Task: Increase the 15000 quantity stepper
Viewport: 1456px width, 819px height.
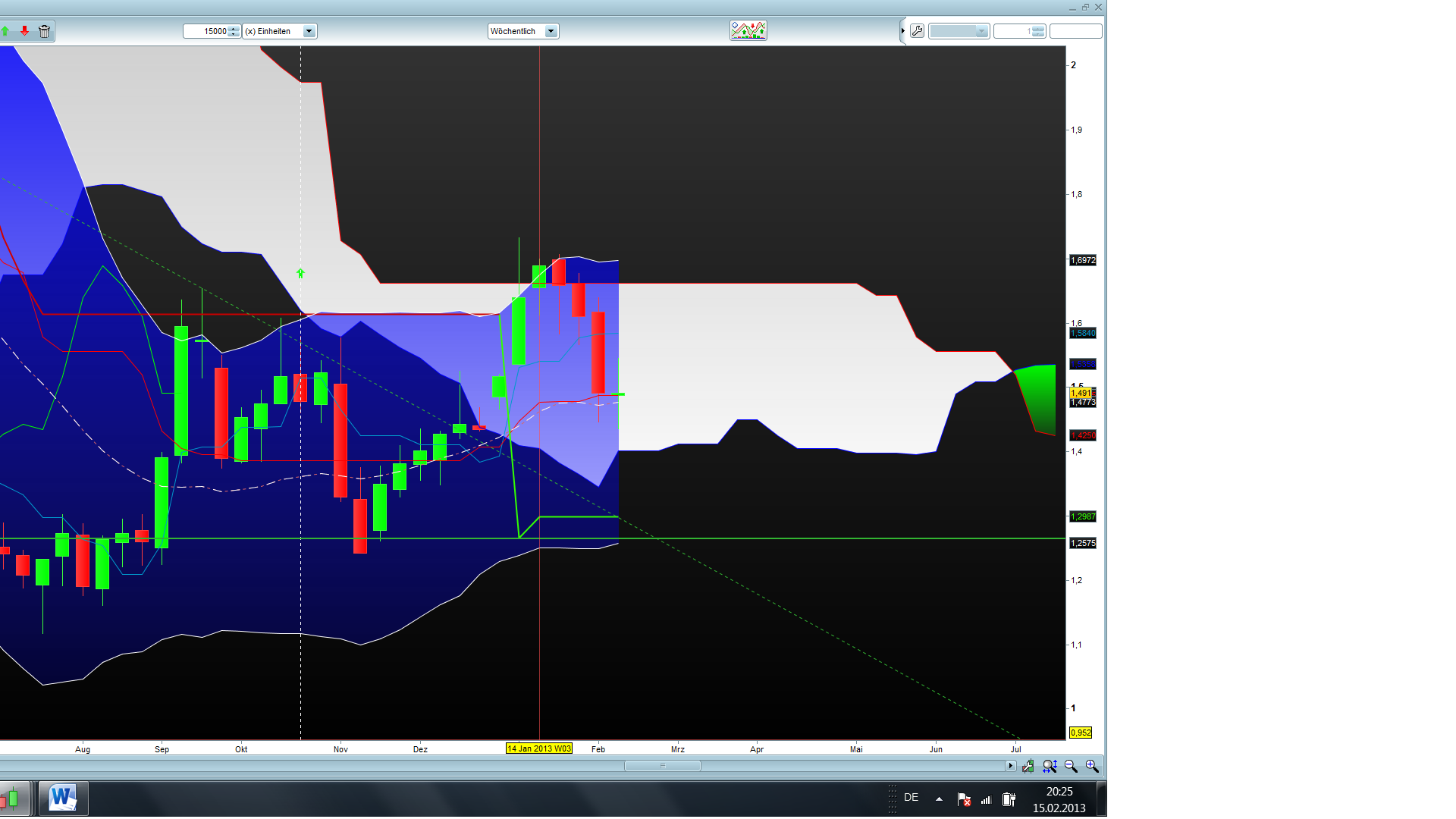Action: (x=234, y=28)
